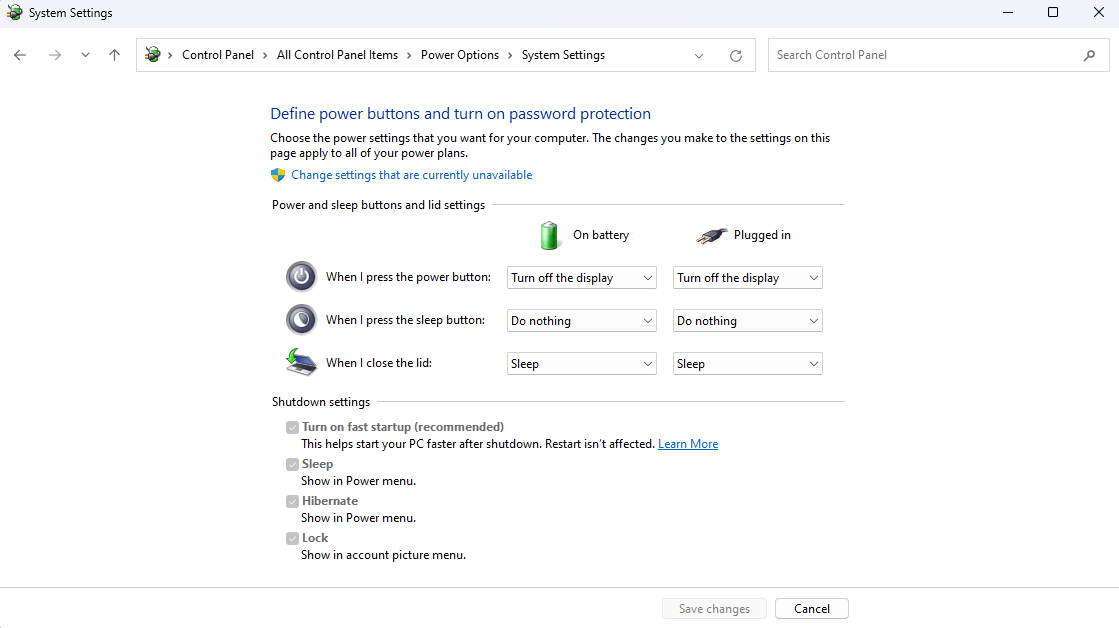Viewport: 1119px width, 628px height.
Task: Click 'Show in account picture menu.' text
Action: coord(383,554)
